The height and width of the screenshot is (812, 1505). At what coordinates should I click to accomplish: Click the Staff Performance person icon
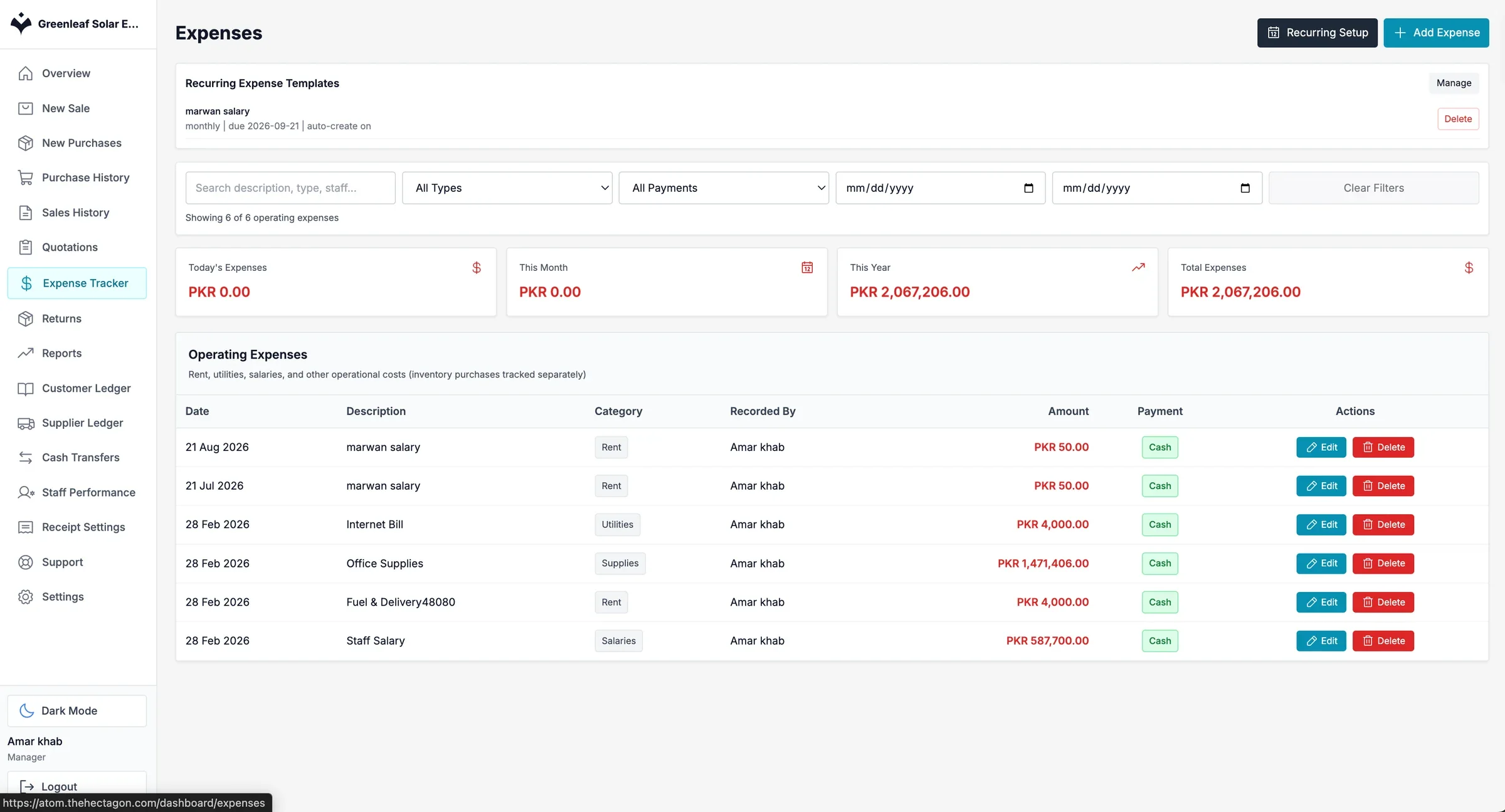(x=26, y=492)
